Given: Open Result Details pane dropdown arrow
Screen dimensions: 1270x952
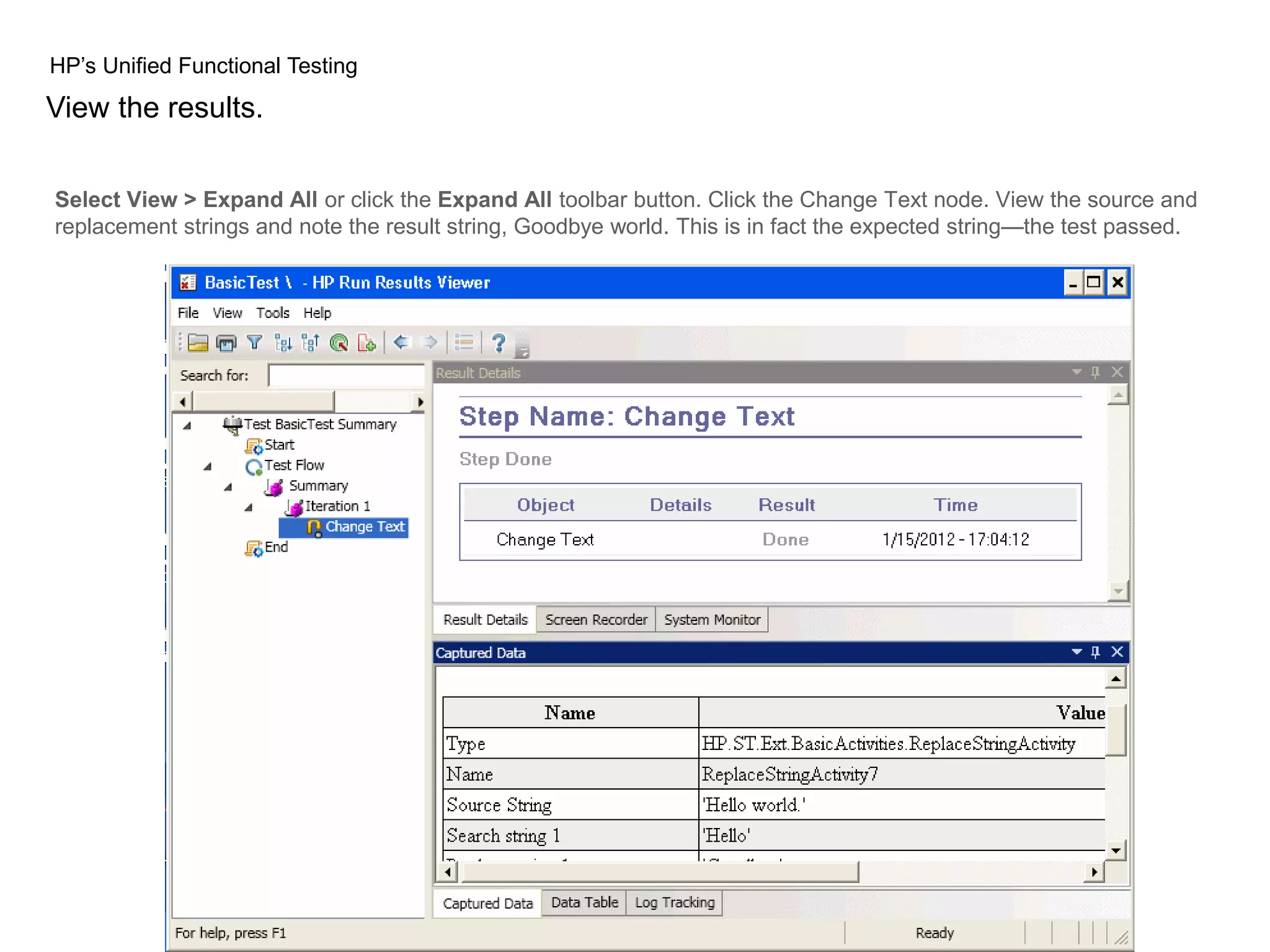Looking at the screenshot, I should 1077,372.
